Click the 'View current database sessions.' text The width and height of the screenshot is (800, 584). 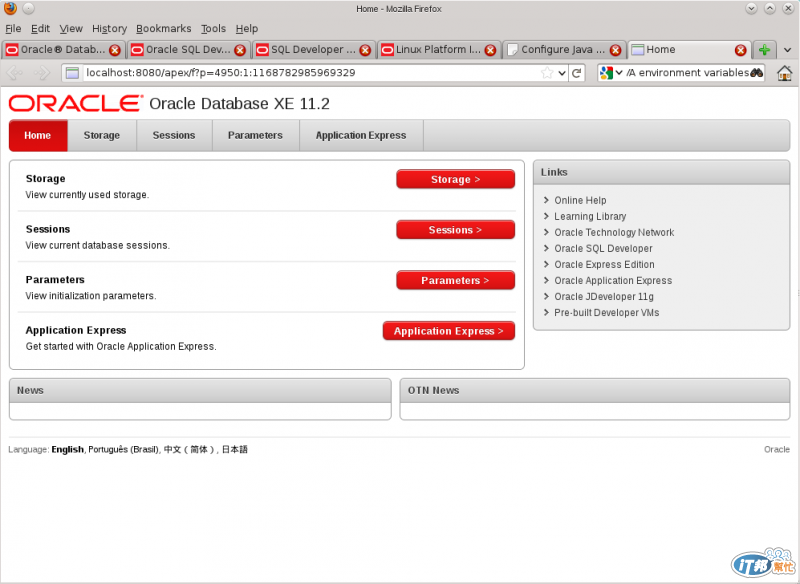click(x=97, y=245)
